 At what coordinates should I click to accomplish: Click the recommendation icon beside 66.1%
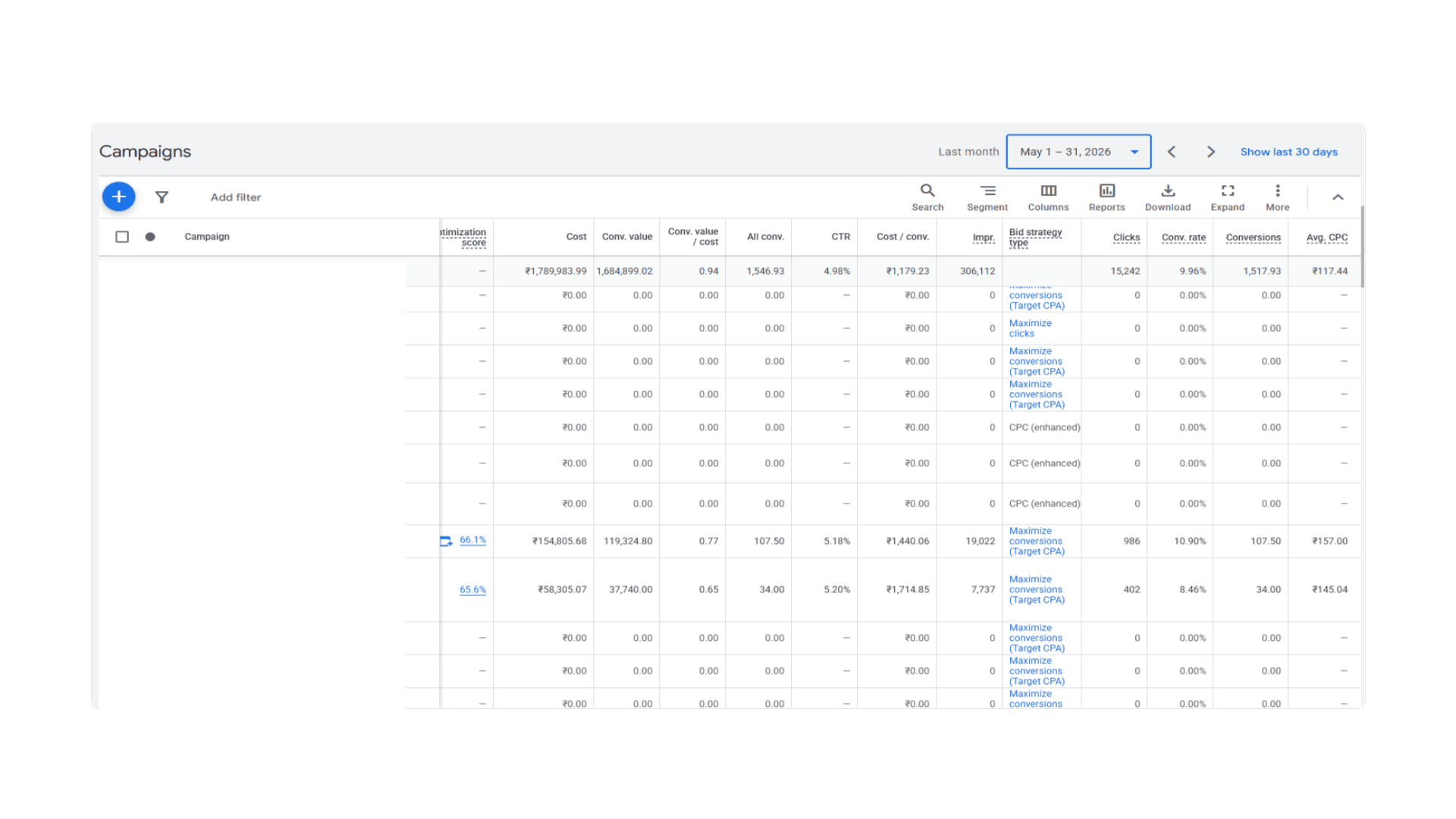pos(446,541)
